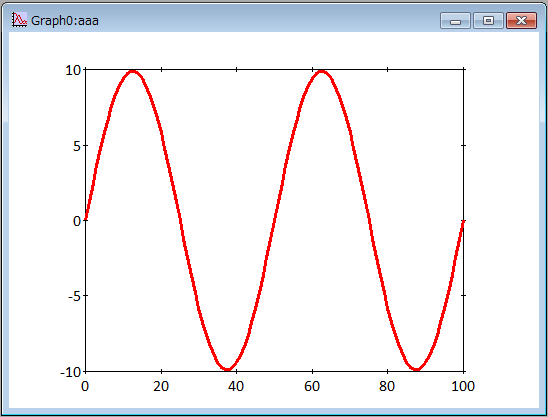The height and width of the screenshot is (417, 548).
Task: Minimize the Graph0:aaa window
Action: pos(455,20)
